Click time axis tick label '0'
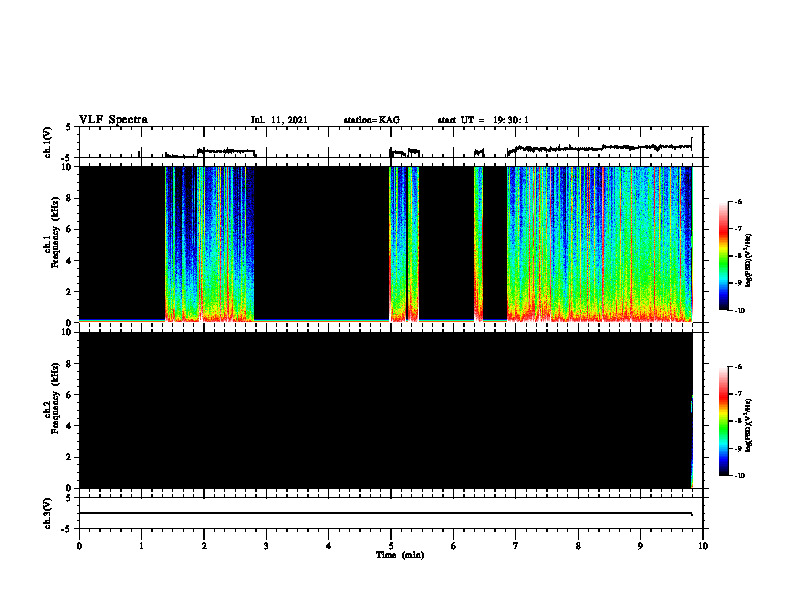Viewport: 792px width, 612px height. (x=79, y=546)
